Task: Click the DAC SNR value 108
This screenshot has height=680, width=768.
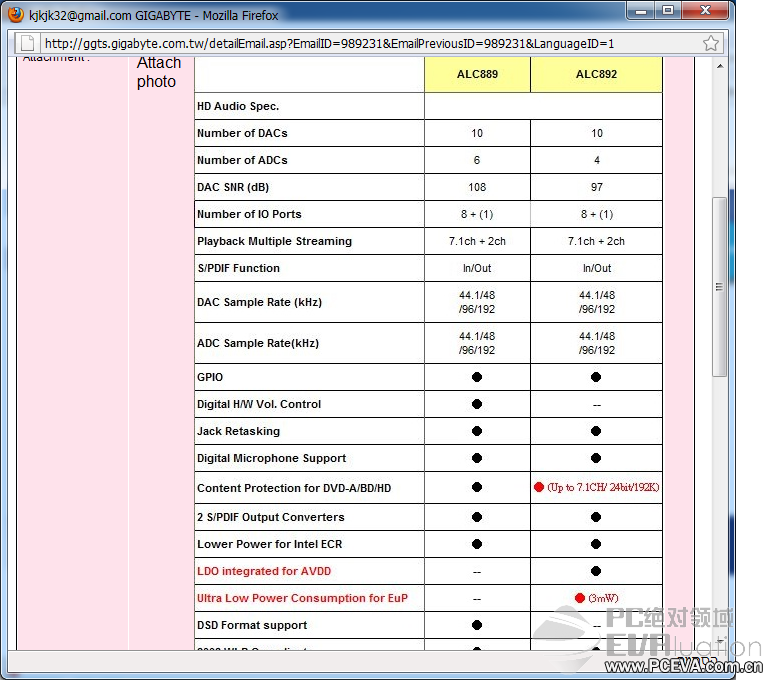Action: pyautogui.click(x=477, y=187)
